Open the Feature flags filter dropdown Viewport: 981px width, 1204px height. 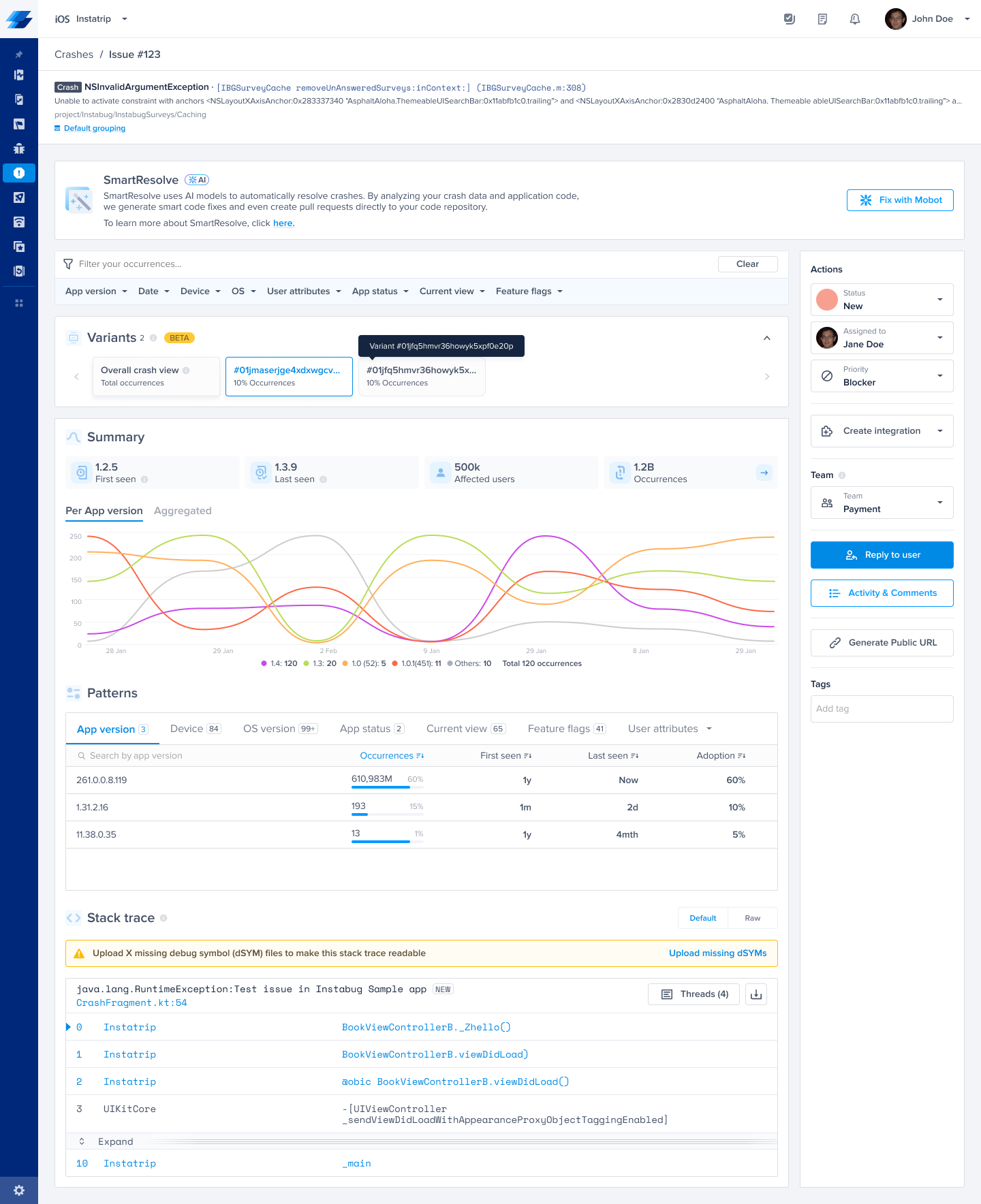coord(529,291)
